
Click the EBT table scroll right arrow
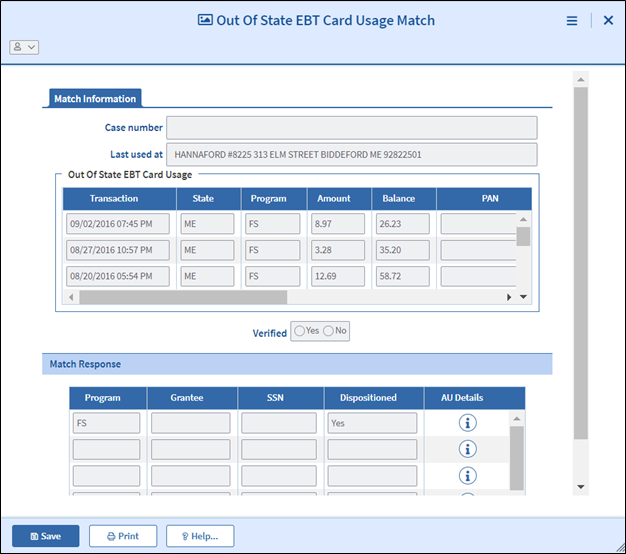[509, 297]
